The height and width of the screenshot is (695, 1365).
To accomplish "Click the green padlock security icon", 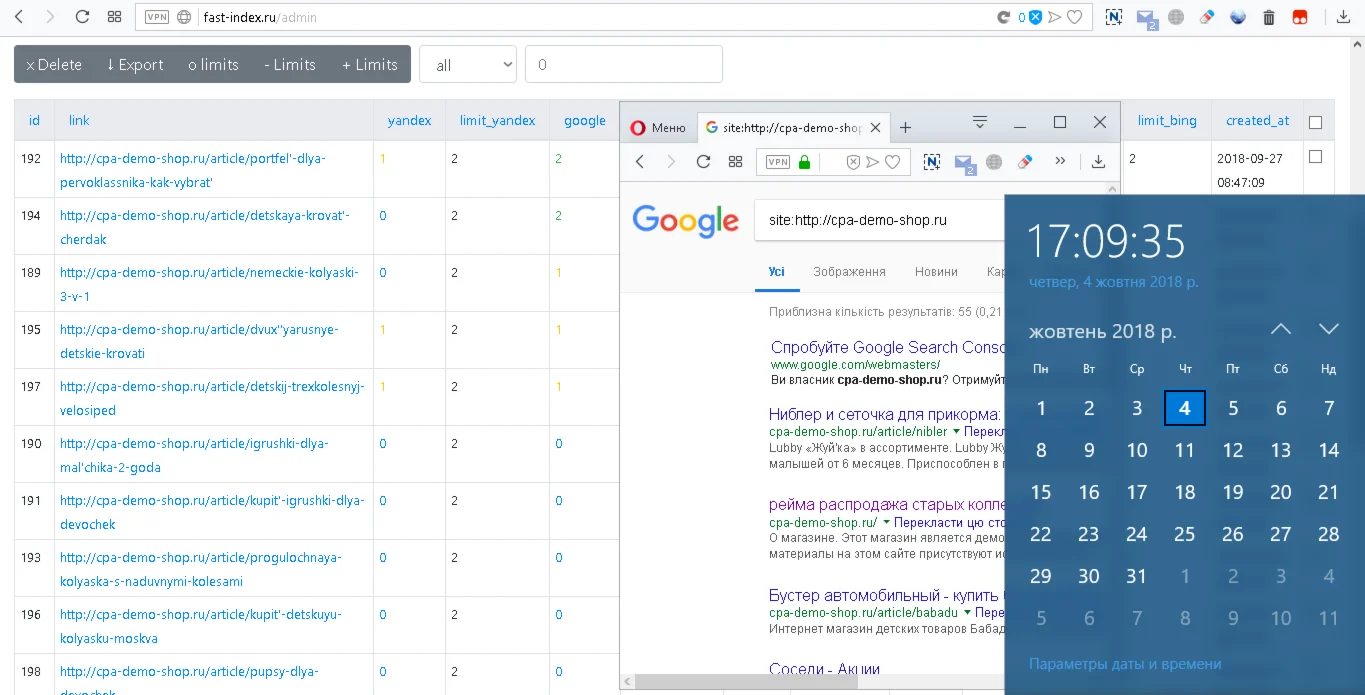I will 804,162.
